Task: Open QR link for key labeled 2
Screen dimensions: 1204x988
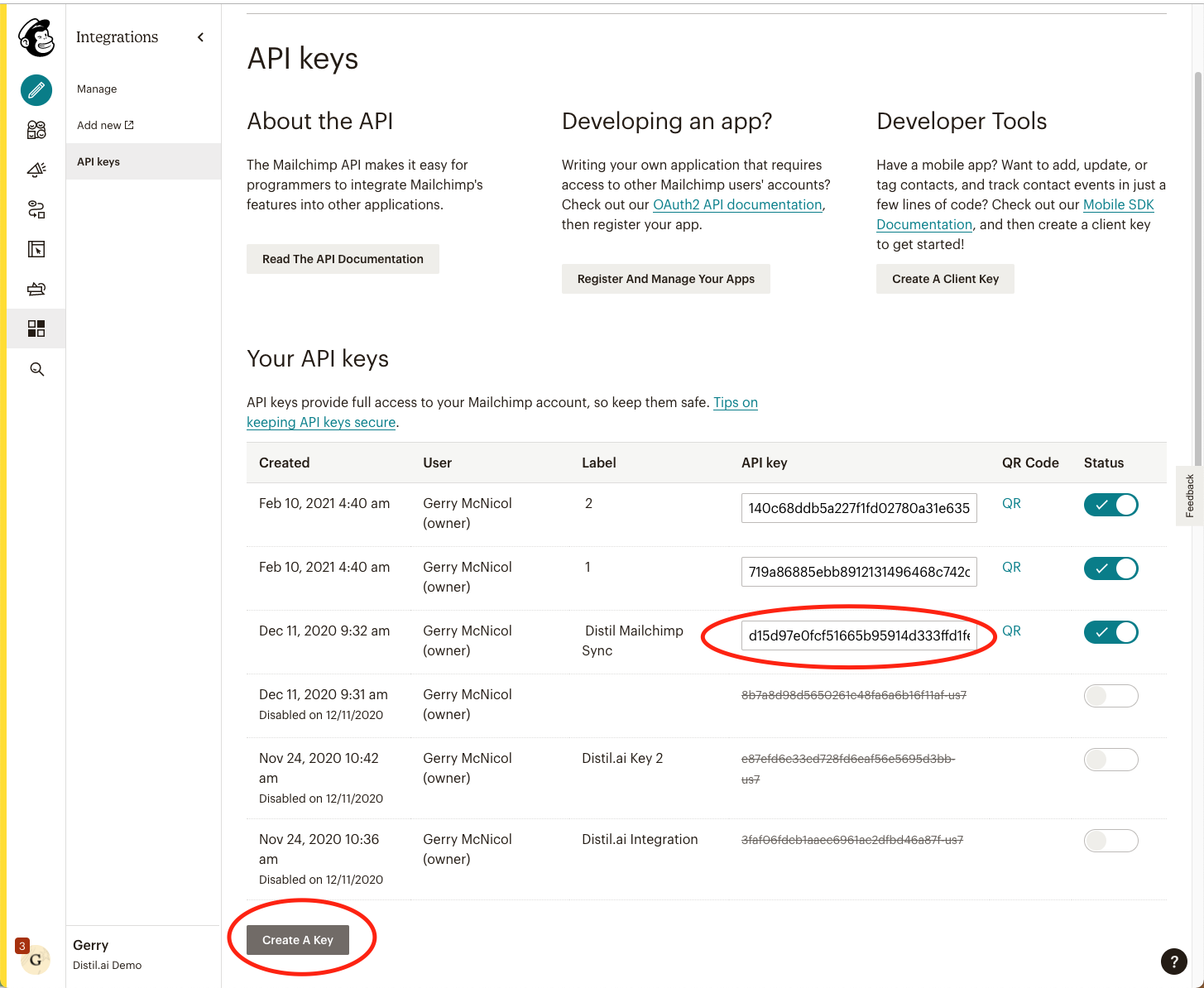Action: click(x=1011, y=503)
